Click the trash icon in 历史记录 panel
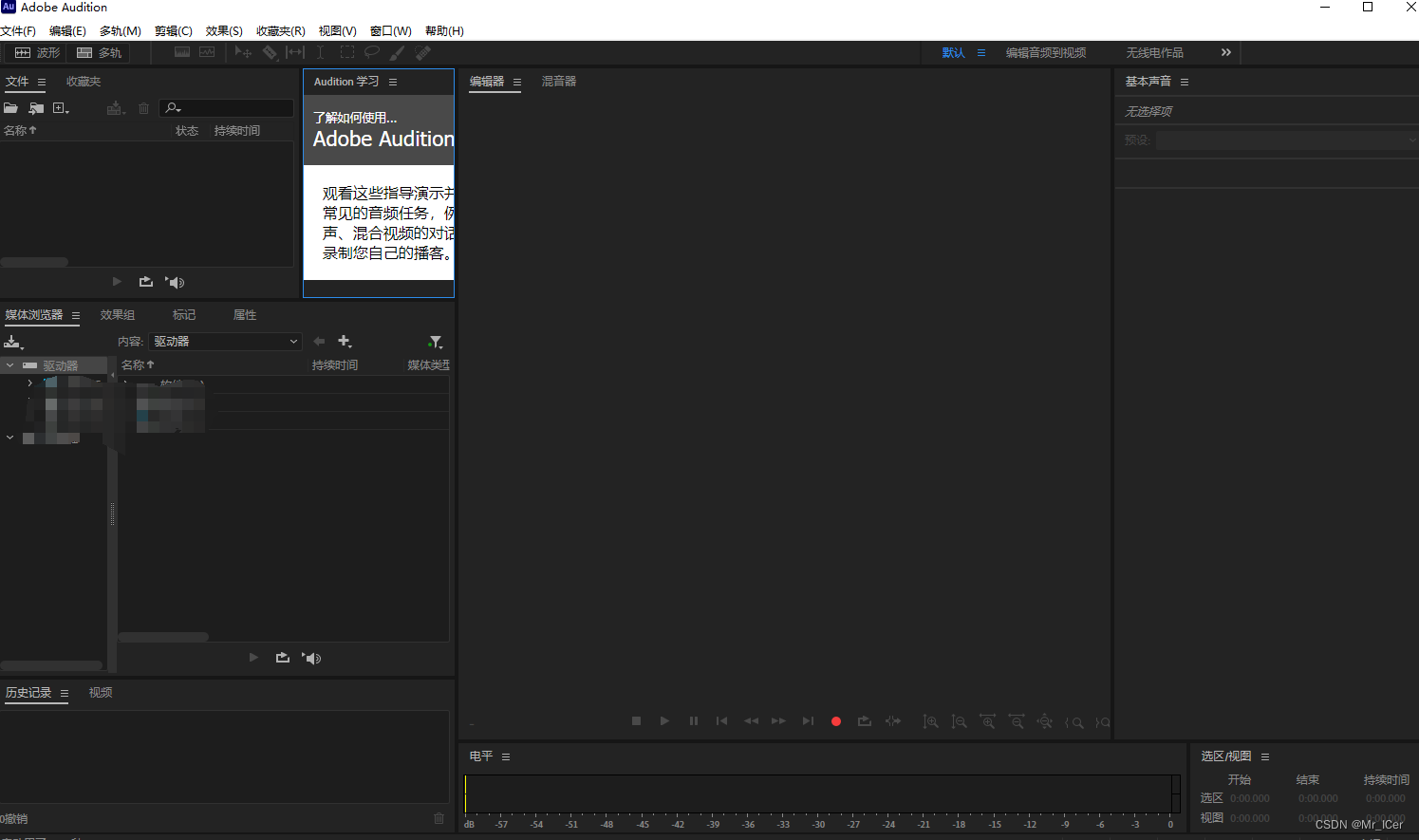The image size is (1419, 840). click(439, 818)
